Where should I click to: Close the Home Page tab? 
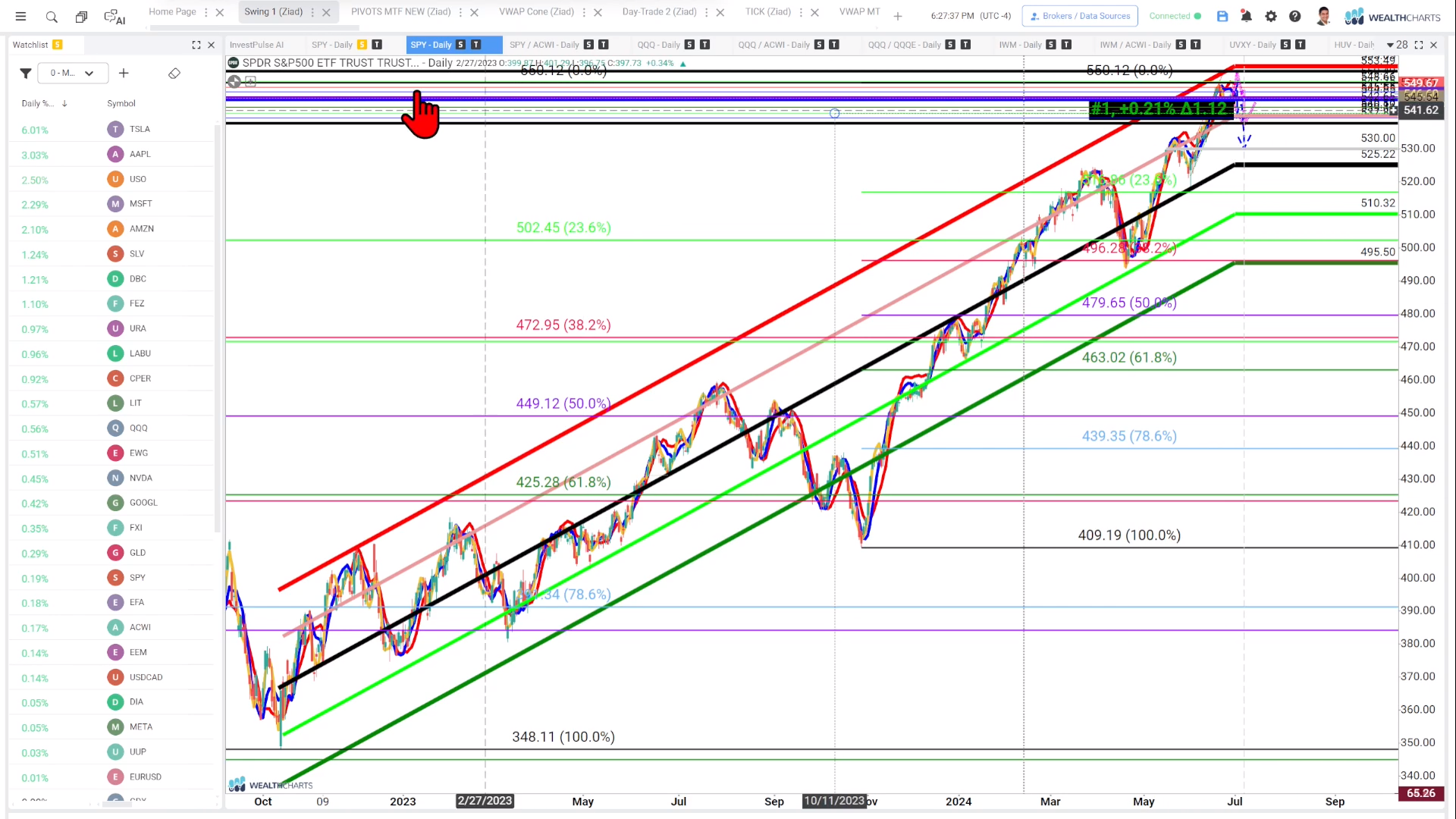click(220, 12)
